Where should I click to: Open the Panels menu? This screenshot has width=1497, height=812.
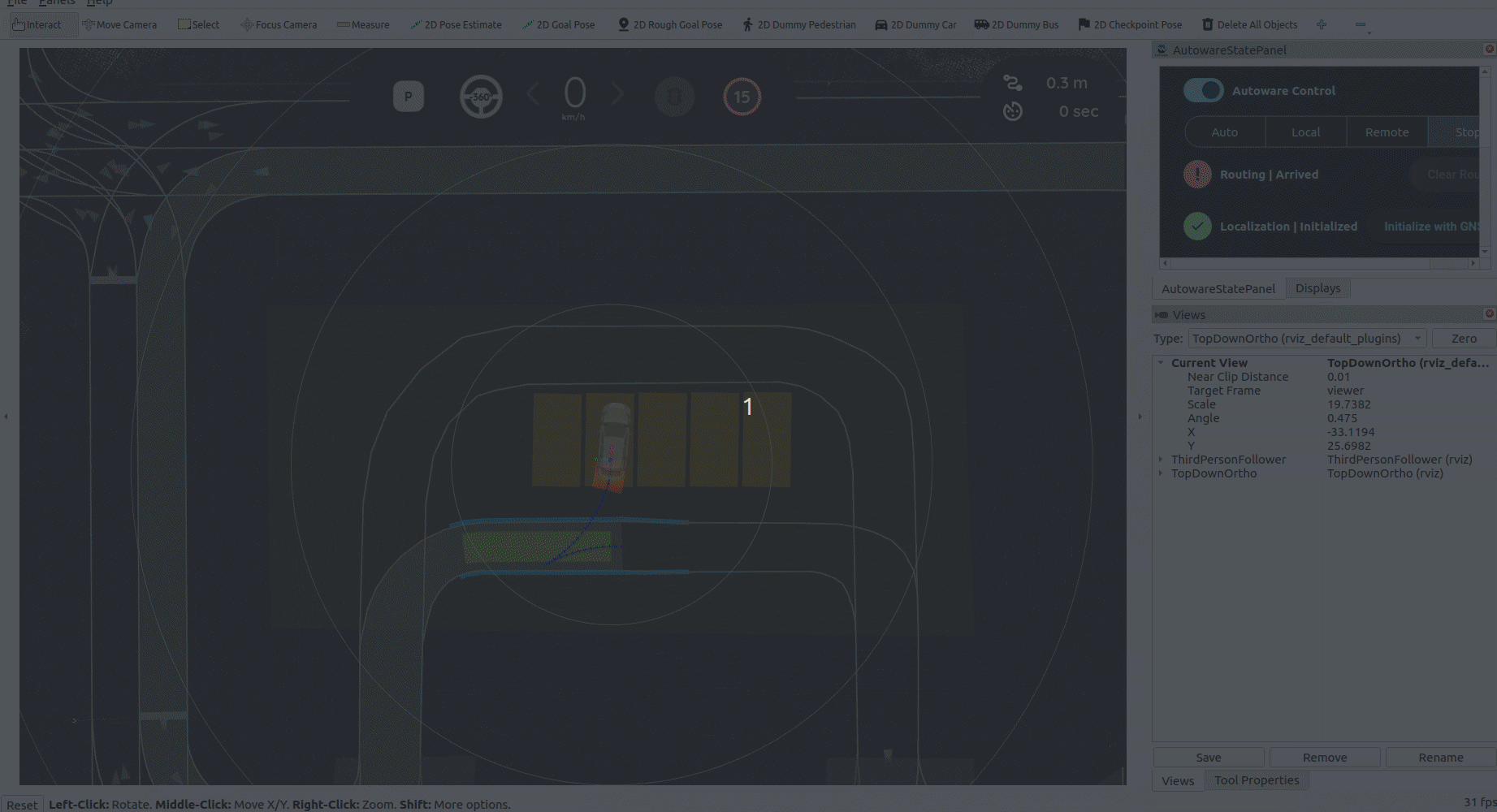(x=57, y=3)
